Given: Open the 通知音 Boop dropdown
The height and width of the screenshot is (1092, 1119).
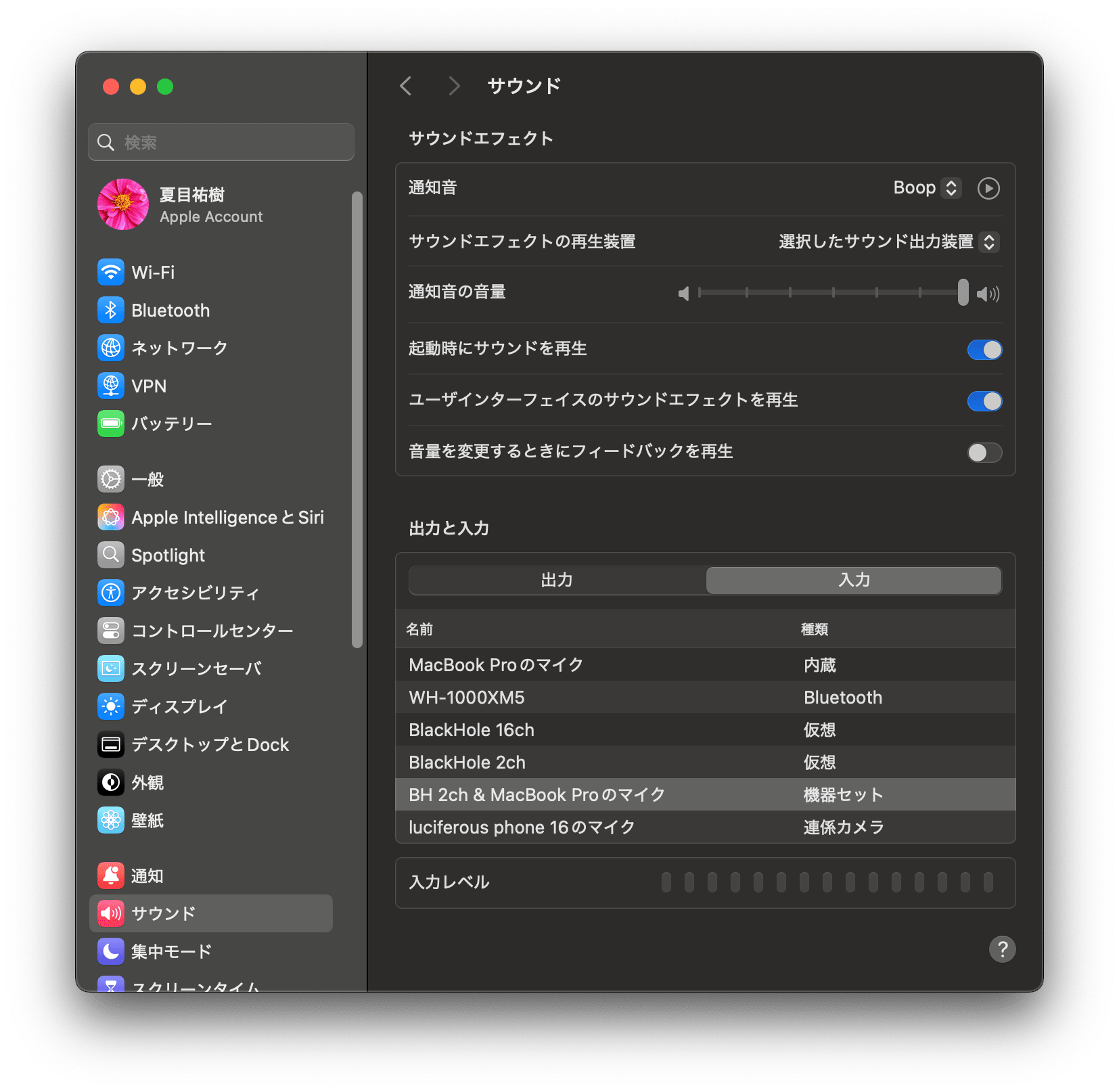Looking at the screenshot, I should tap(927, 187).
